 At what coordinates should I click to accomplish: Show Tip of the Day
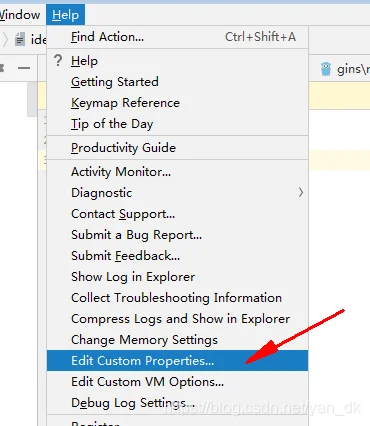(x=177, y=124)
